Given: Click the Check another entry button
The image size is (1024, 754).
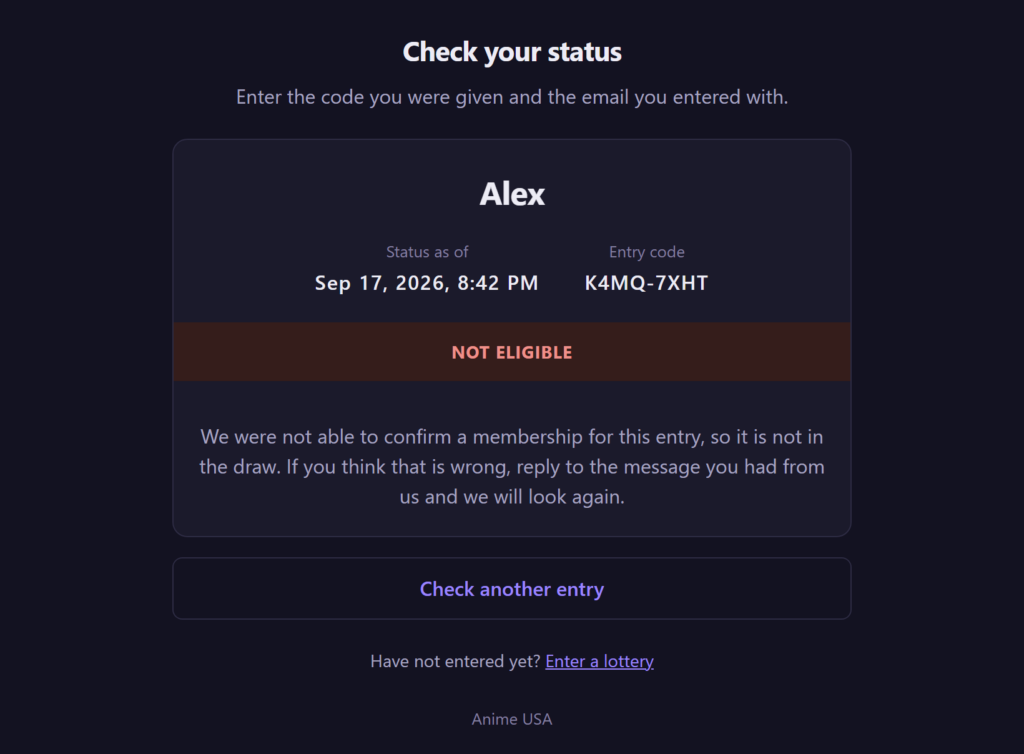Looking at the screenshot, I should (511, 588).
